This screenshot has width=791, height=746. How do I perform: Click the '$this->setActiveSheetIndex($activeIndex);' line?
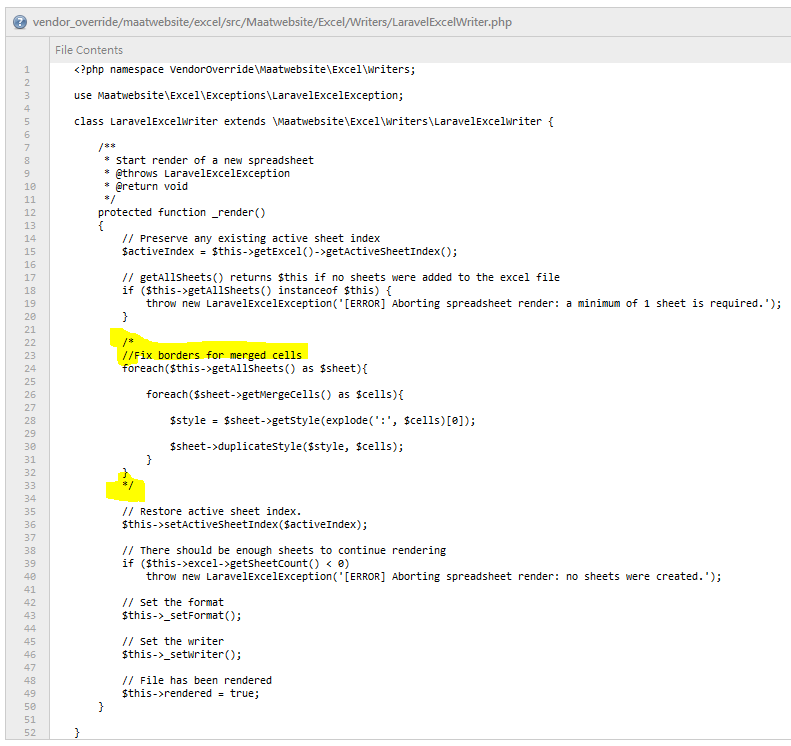point(245,525)
